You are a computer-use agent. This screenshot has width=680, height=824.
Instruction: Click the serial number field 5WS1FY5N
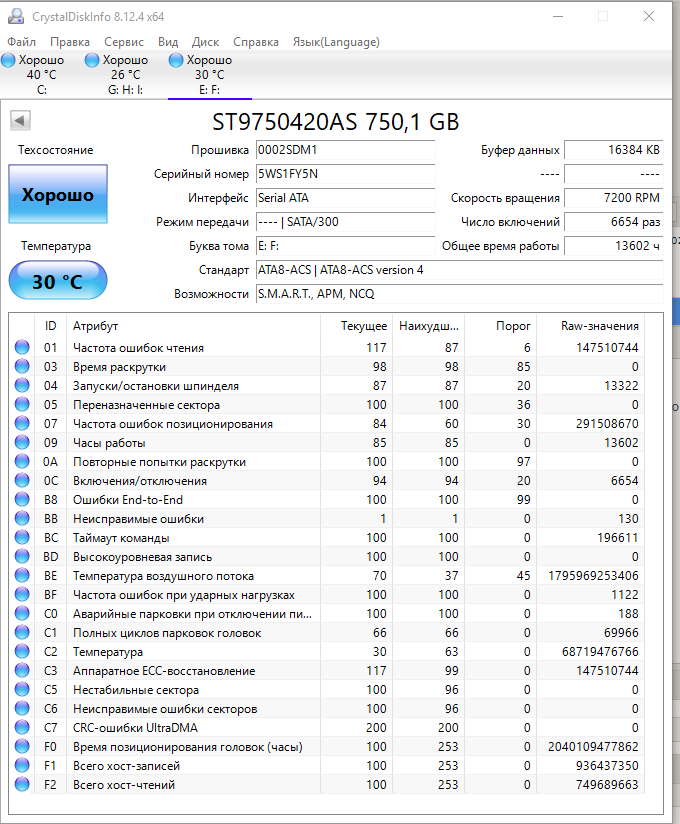coord(345,174)
